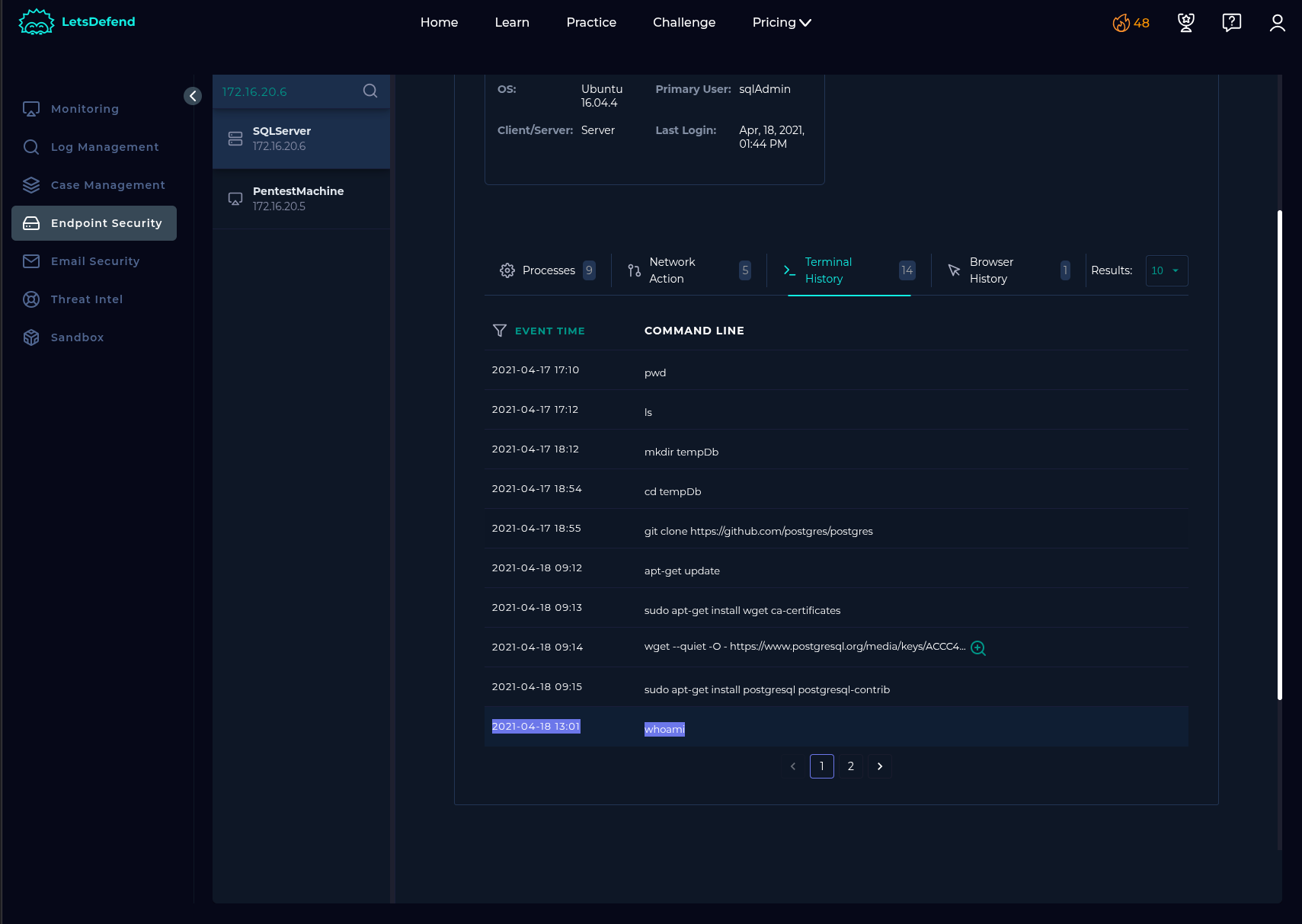Click the PentestMachine monitor icon
This screenshot has width=1302, height=924.
tap(235, 199)
